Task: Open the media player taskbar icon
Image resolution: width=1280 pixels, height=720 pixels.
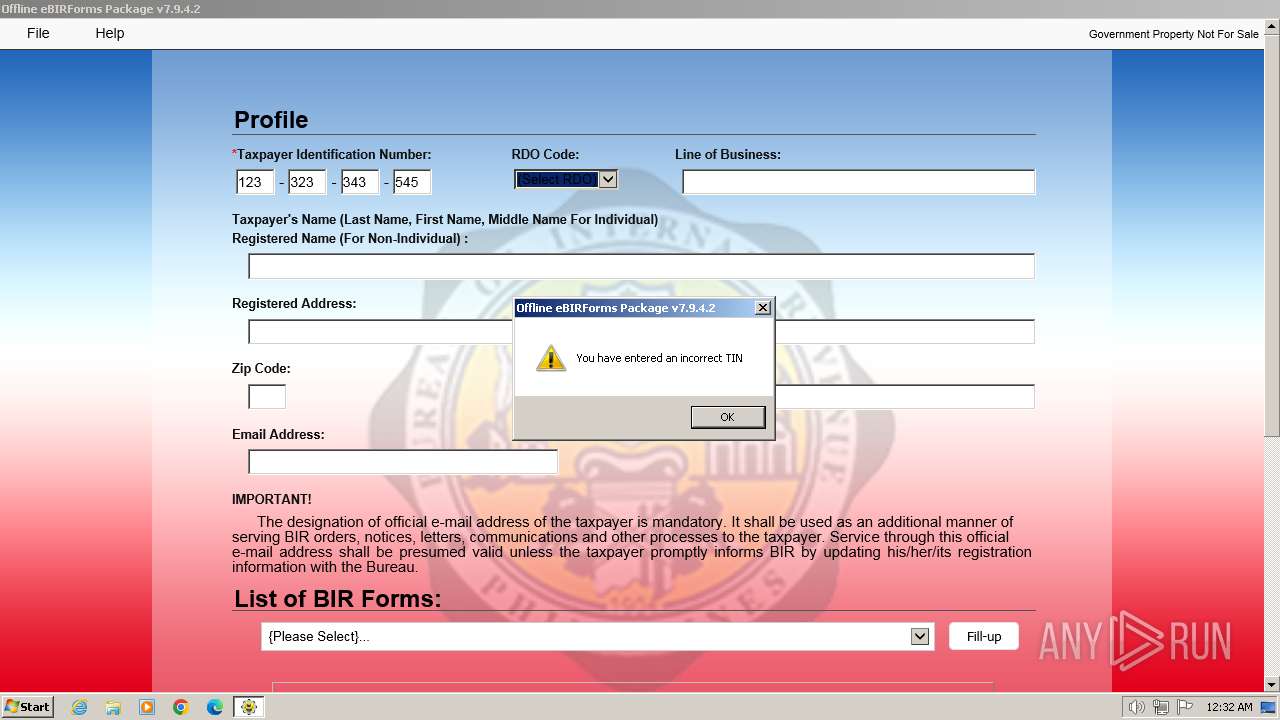Action: (147, 707)
